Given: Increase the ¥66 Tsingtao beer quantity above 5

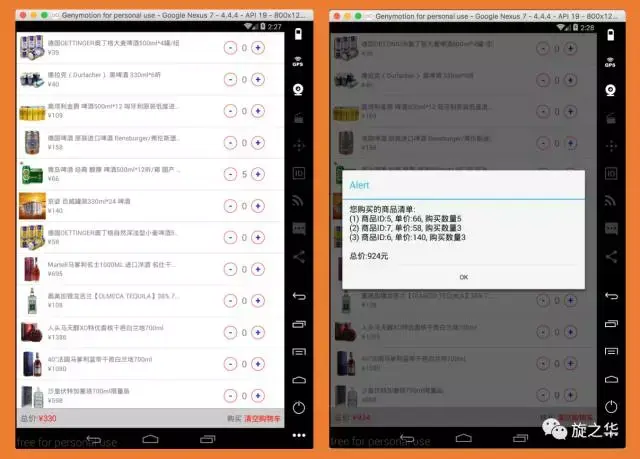Looking at the screenshot, I should 258,174.
